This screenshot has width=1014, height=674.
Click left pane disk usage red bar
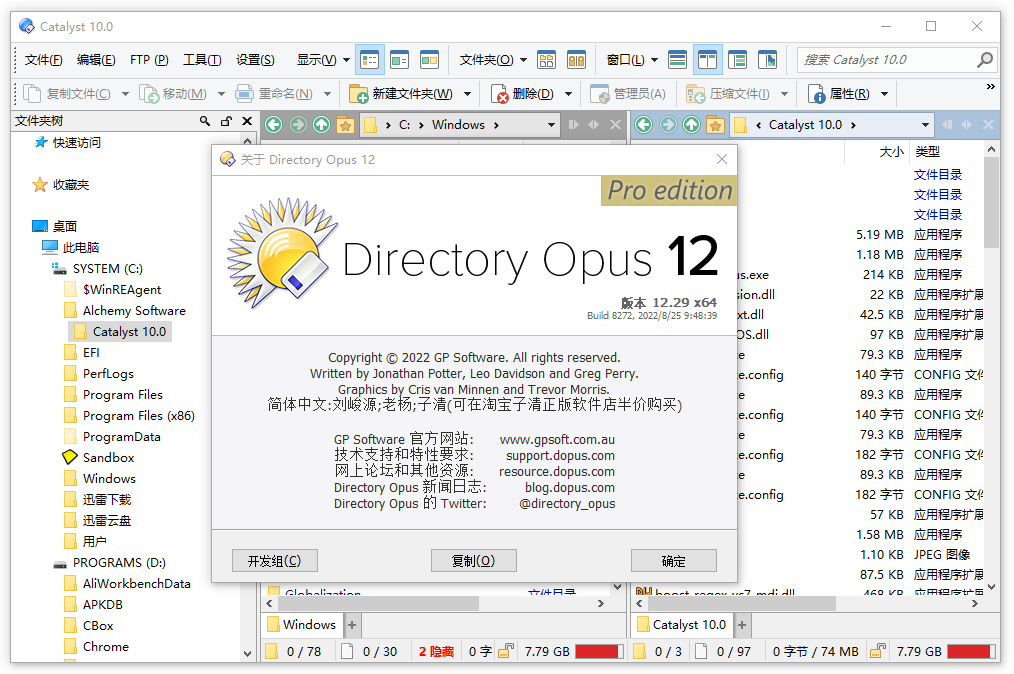click(x=598, y=651)
